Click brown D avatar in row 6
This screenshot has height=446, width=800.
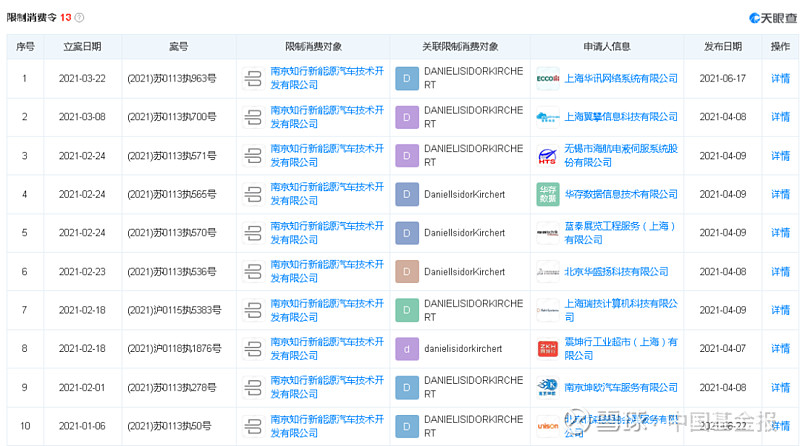tap(407, 272)
